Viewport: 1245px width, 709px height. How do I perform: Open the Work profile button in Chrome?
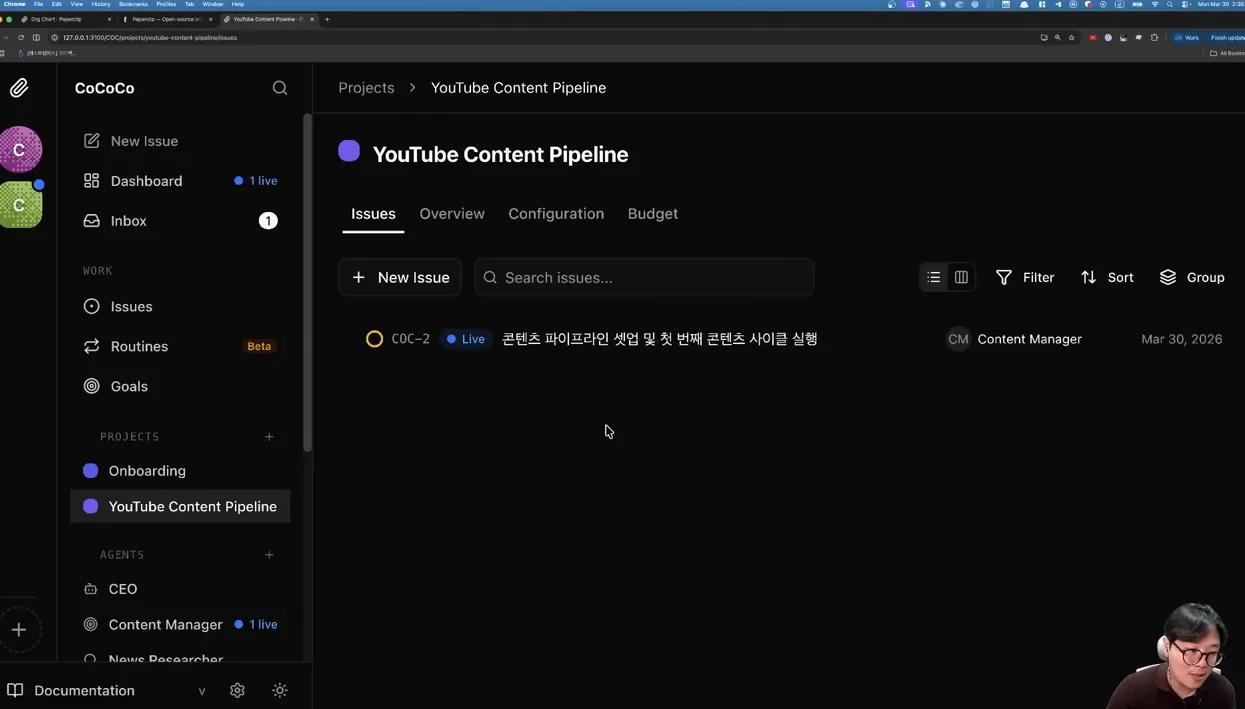[x=1187, y=38]
